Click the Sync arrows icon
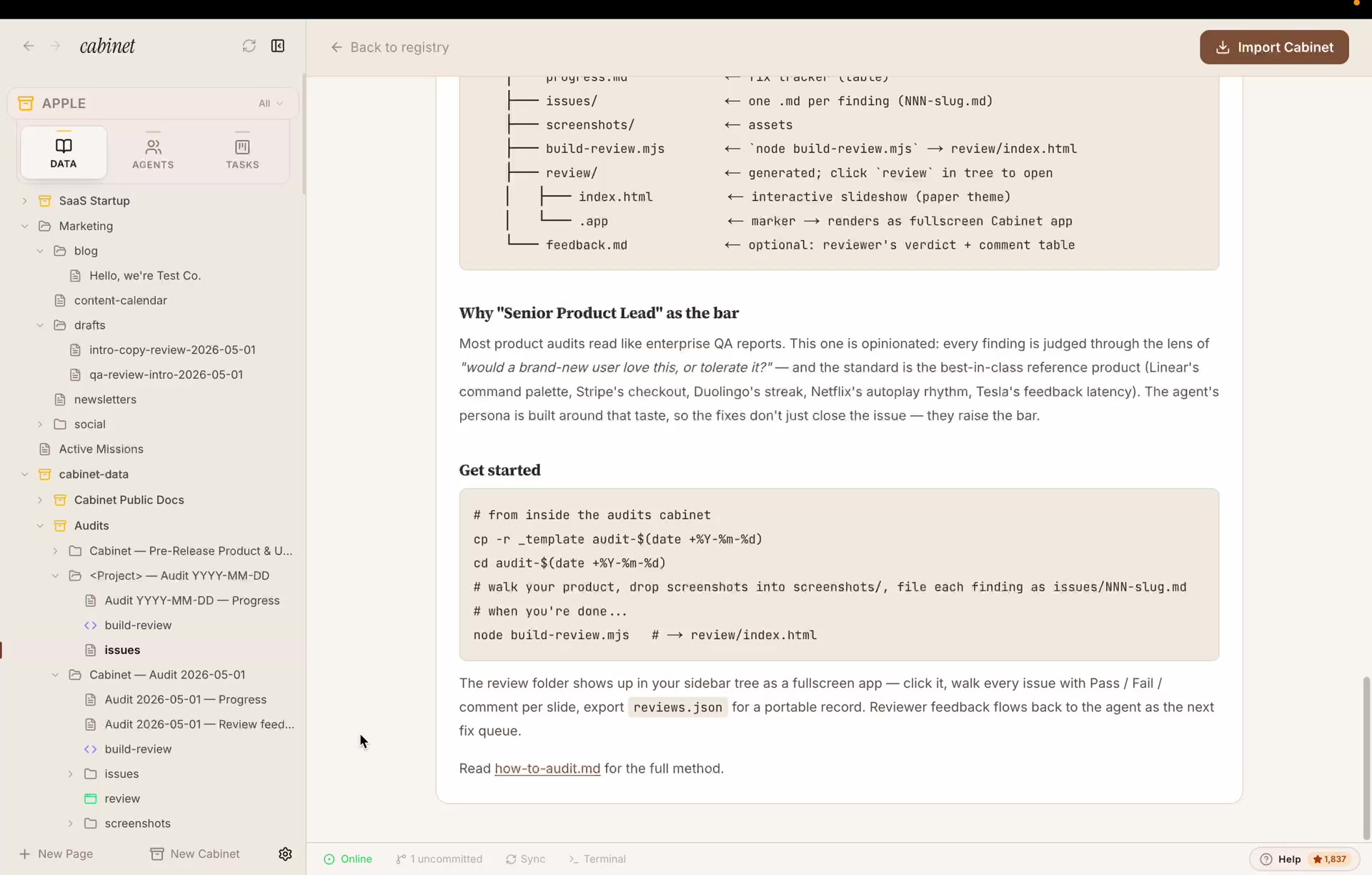1372x875 pixels. (511, 859)
